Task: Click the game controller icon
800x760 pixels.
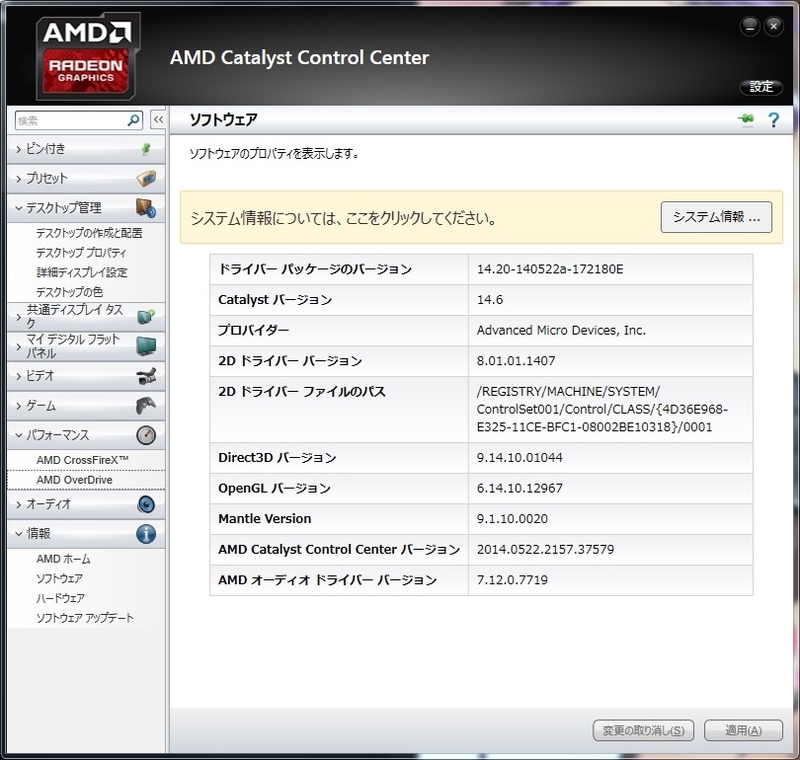Action: coord(146,406)
